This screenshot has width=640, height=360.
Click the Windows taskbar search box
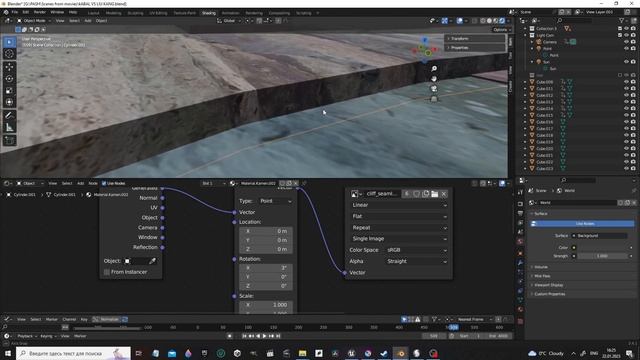(73, 353)
